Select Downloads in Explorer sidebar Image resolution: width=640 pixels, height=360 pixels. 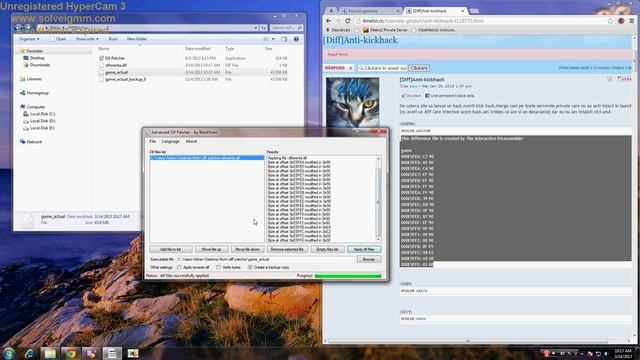[x=40, y=65]
